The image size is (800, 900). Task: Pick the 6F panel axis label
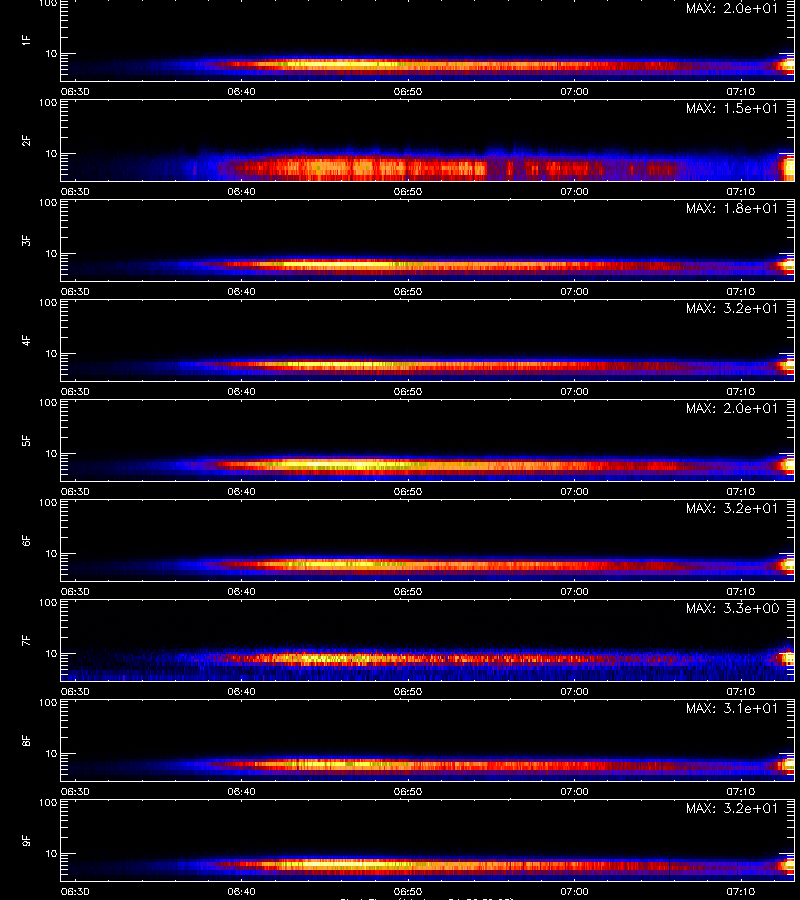pyautogui.click(x=26, y=540)
